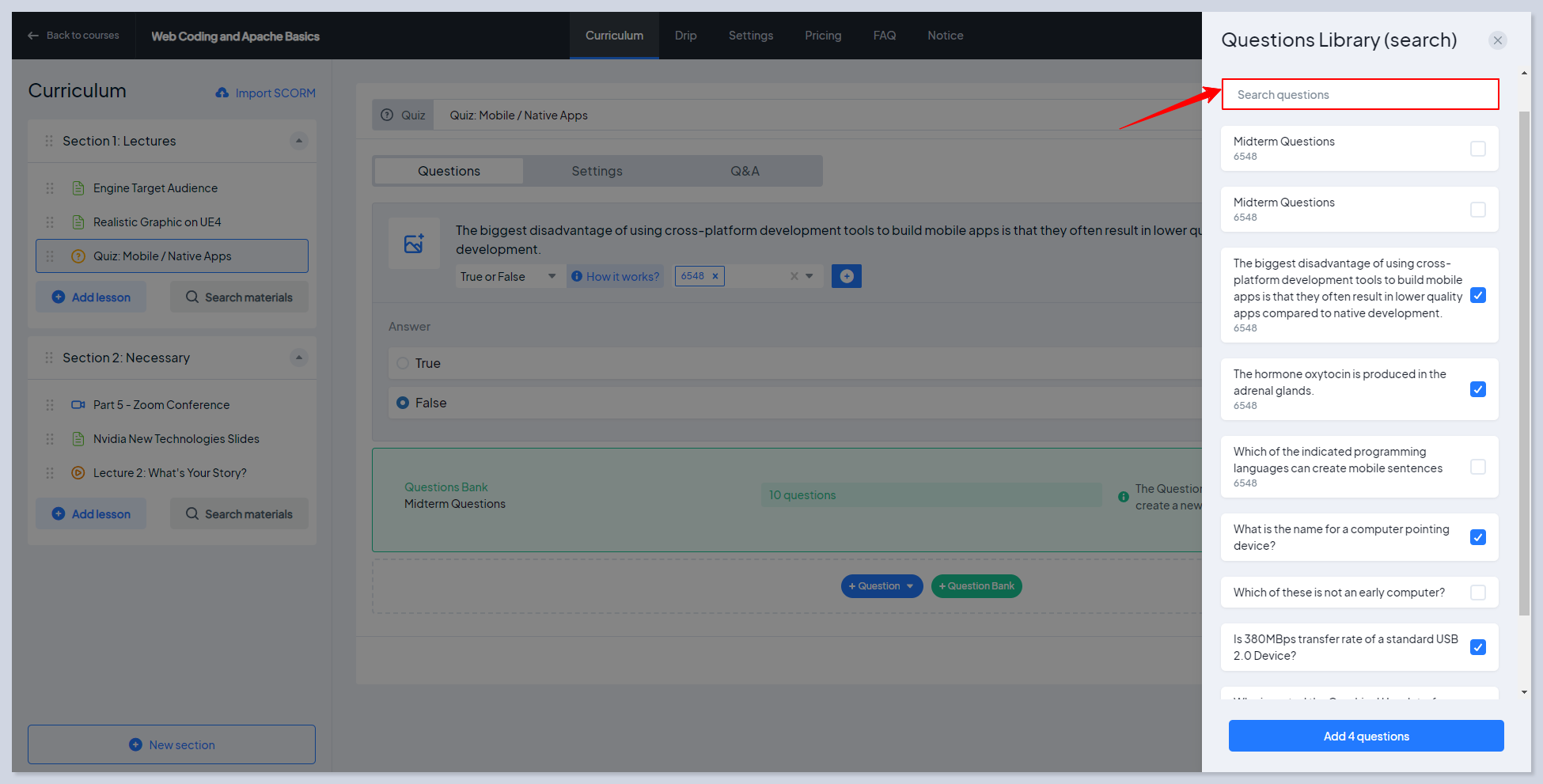Viewport: 1543px width, 784px height.
Task: Close the Questions Library panel
Action: coord(1497,40)
